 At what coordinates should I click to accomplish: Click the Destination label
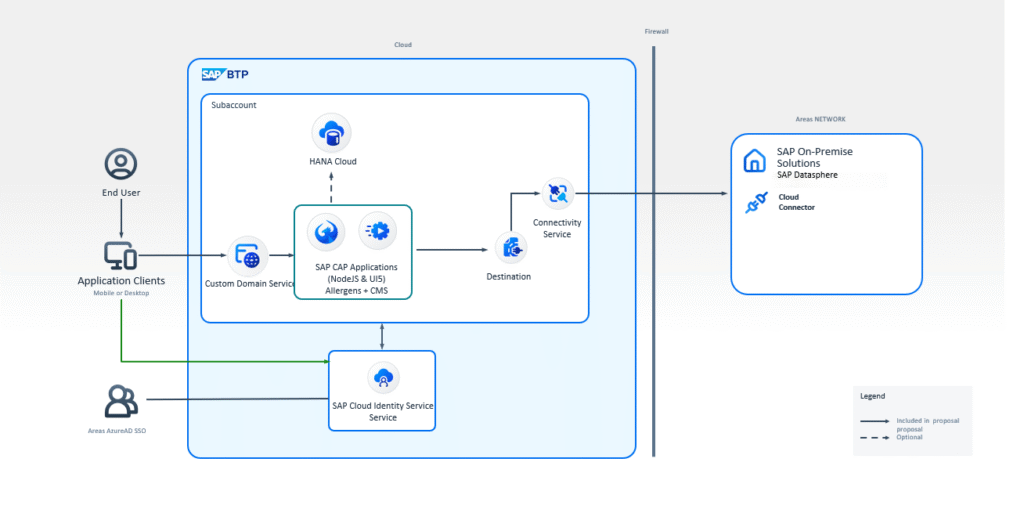(509, 277)
